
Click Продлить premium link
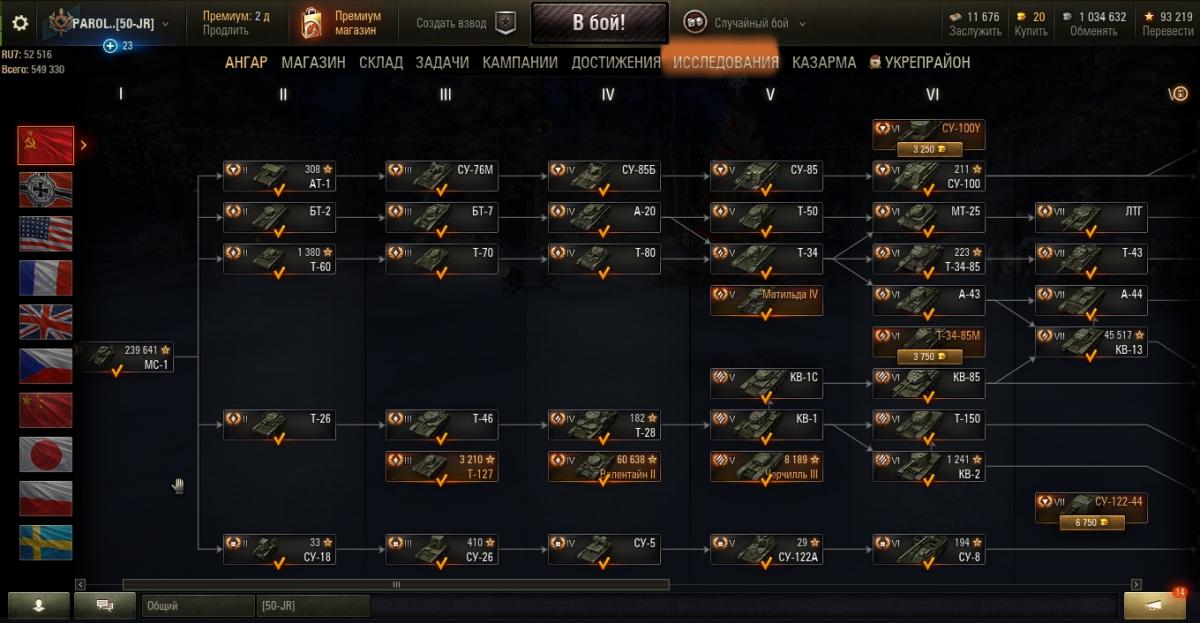[x=225, y=31]
